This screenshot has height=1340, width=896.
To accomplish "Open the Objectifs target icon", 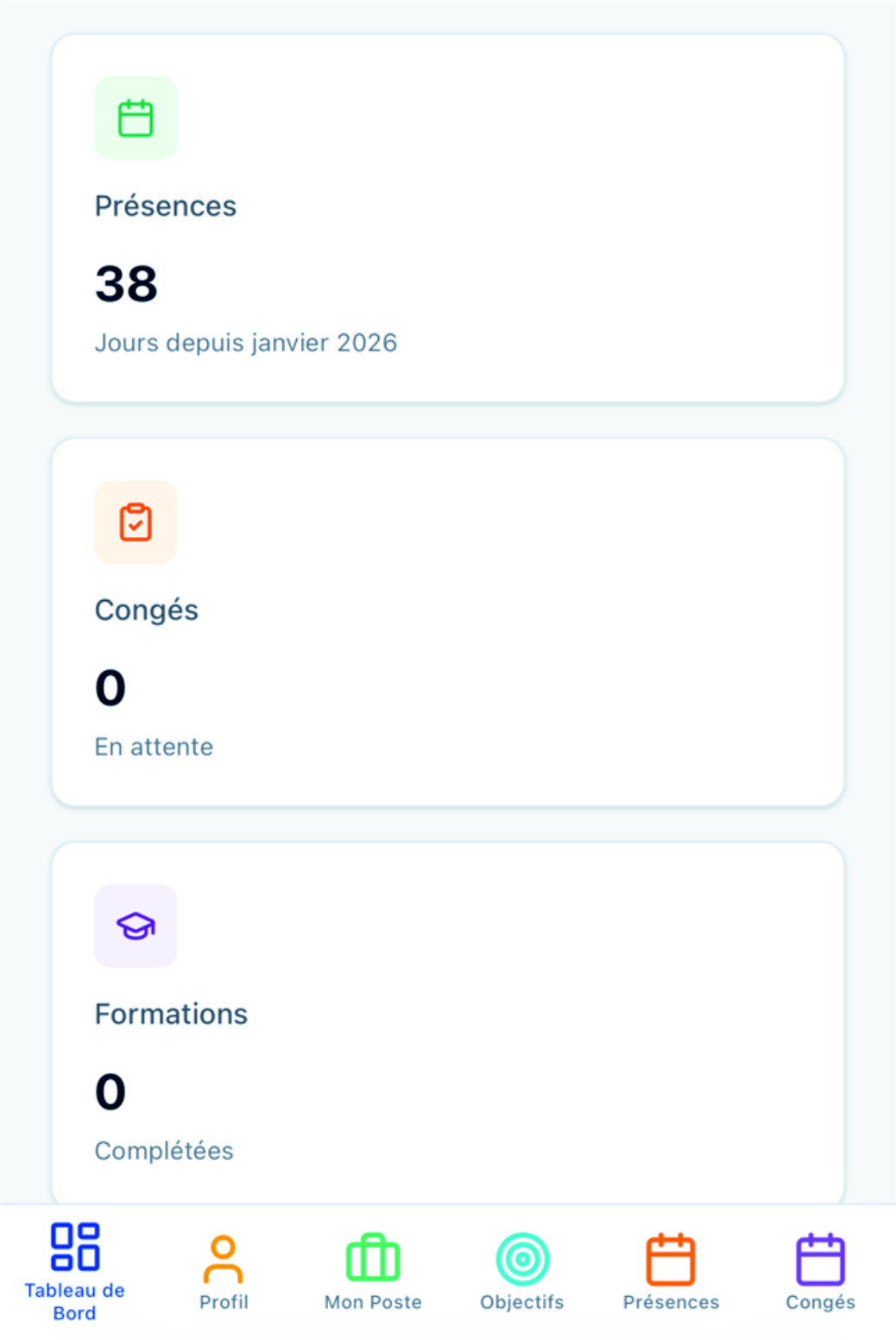I will (522, 1259).
